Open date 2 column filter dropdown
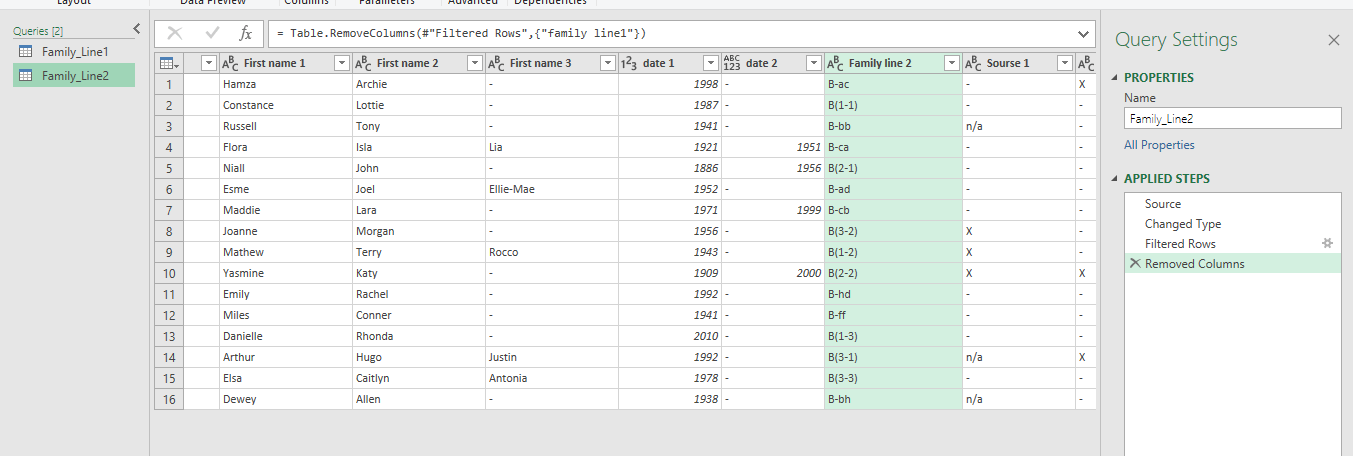 (814, 63)
